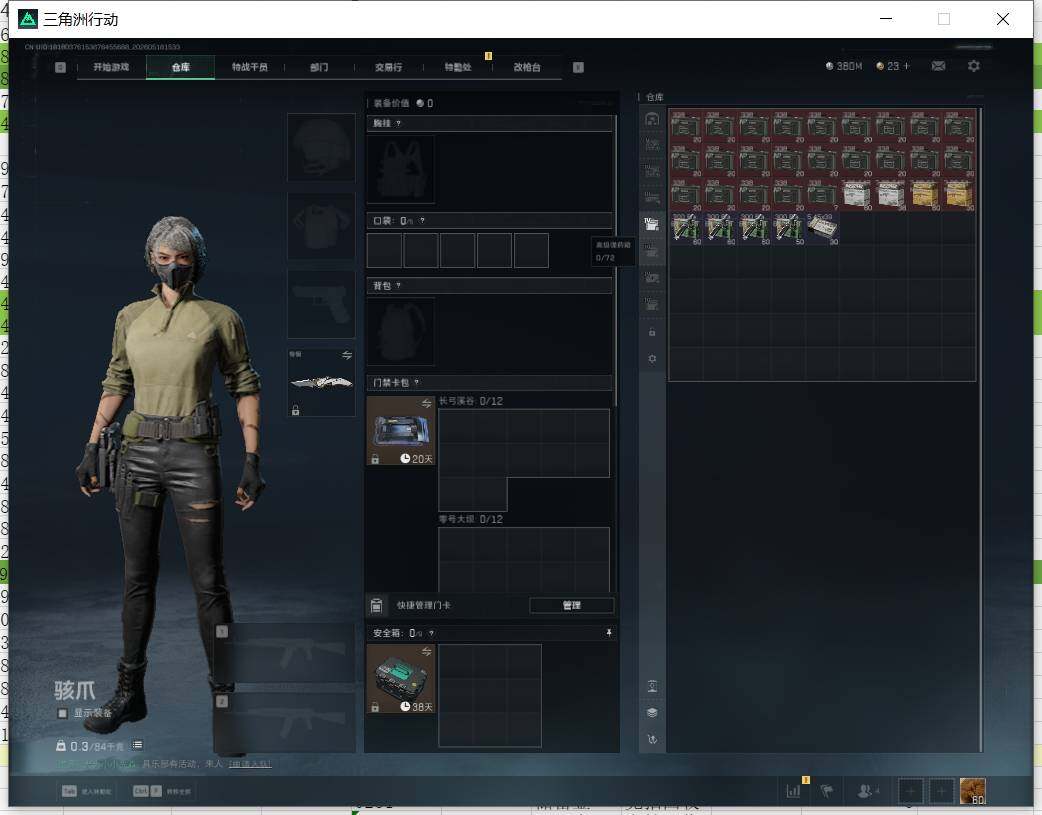The image size is (1042, 815).
Task: Select primary weapon slot 1
Action: tap(286, 653)
